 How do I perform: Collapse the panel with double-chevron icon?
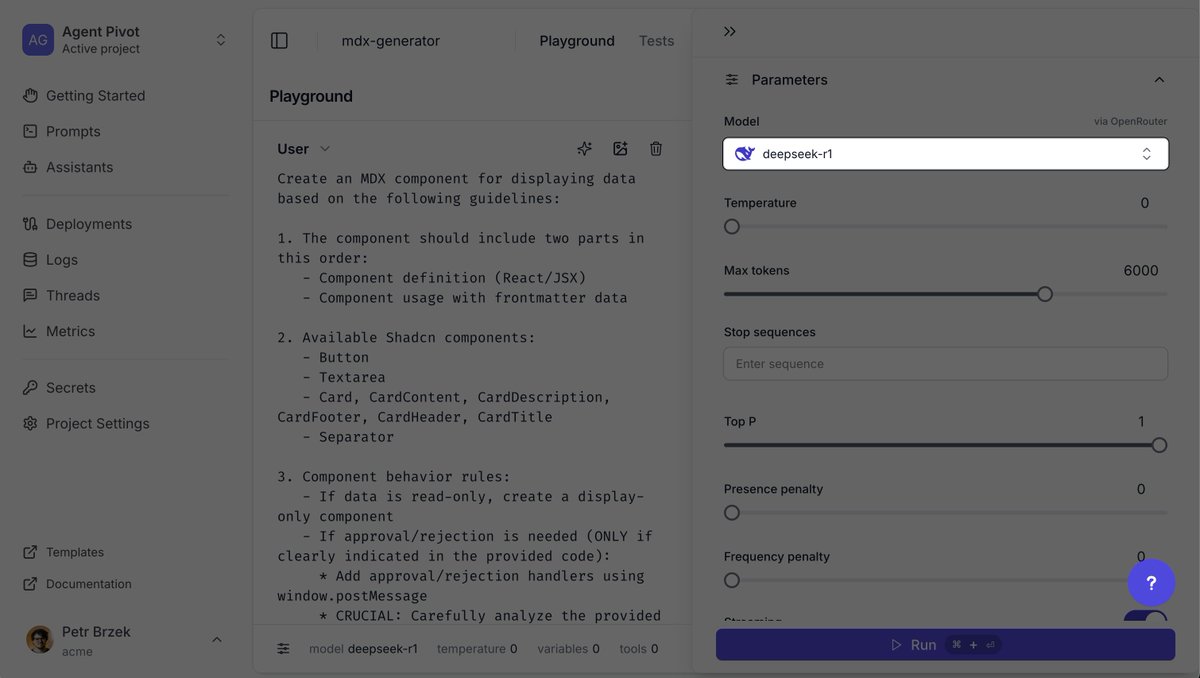(x=730, y=32)
